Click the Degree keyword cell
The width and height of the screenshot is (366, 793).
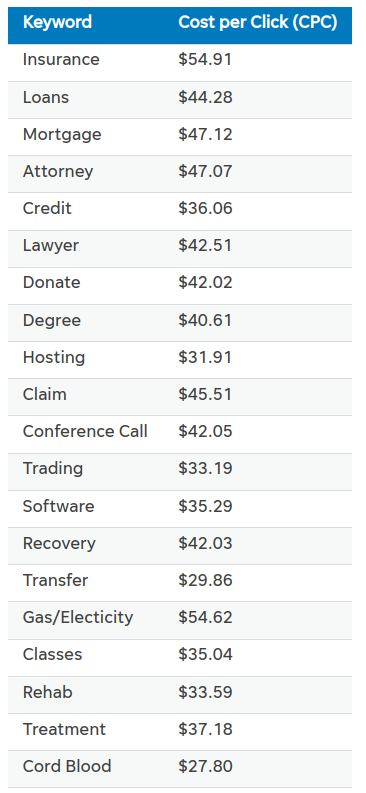click(x=52, y=320)
